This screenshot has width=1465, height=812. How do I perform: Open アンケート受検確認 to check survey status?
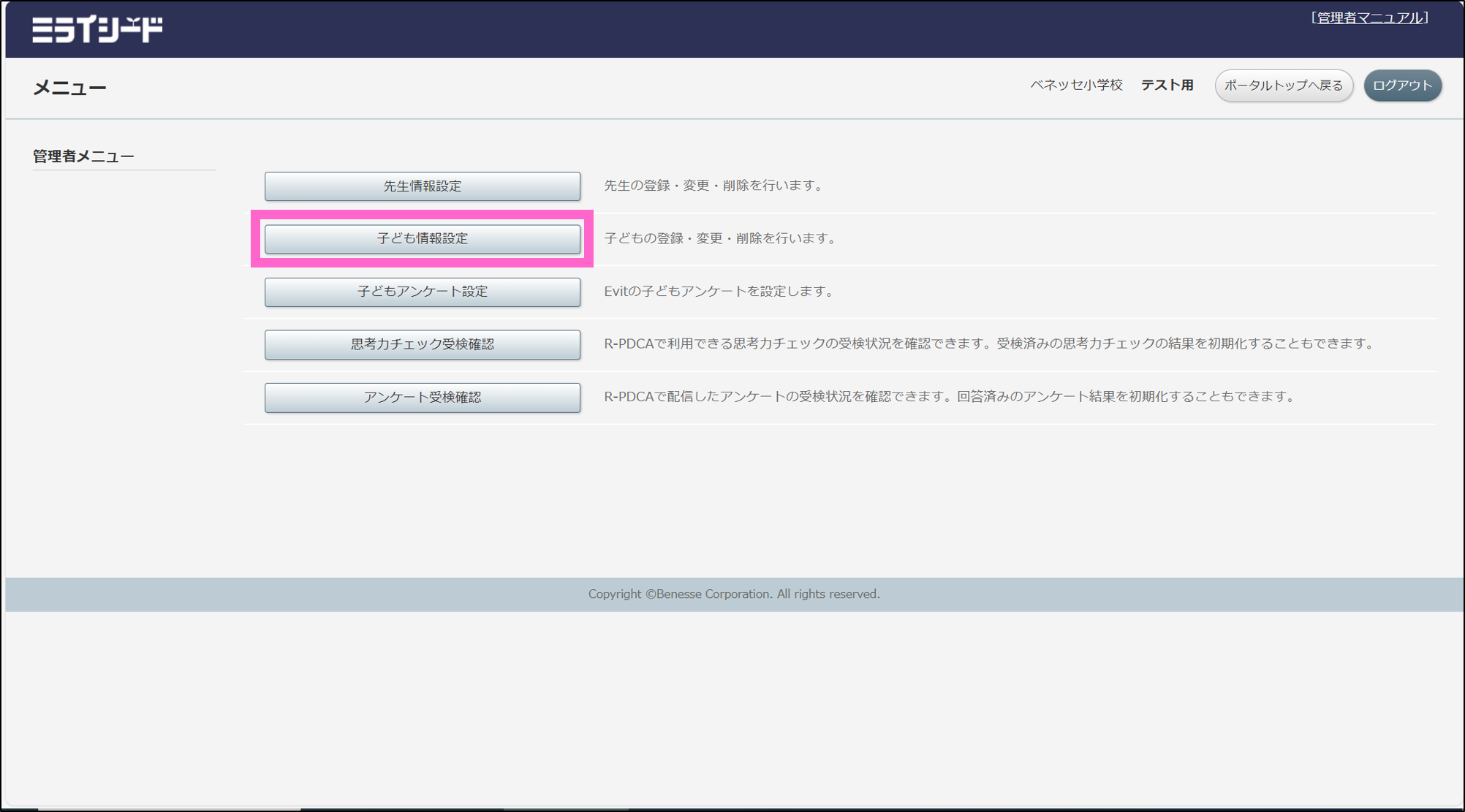pos(422,398)
